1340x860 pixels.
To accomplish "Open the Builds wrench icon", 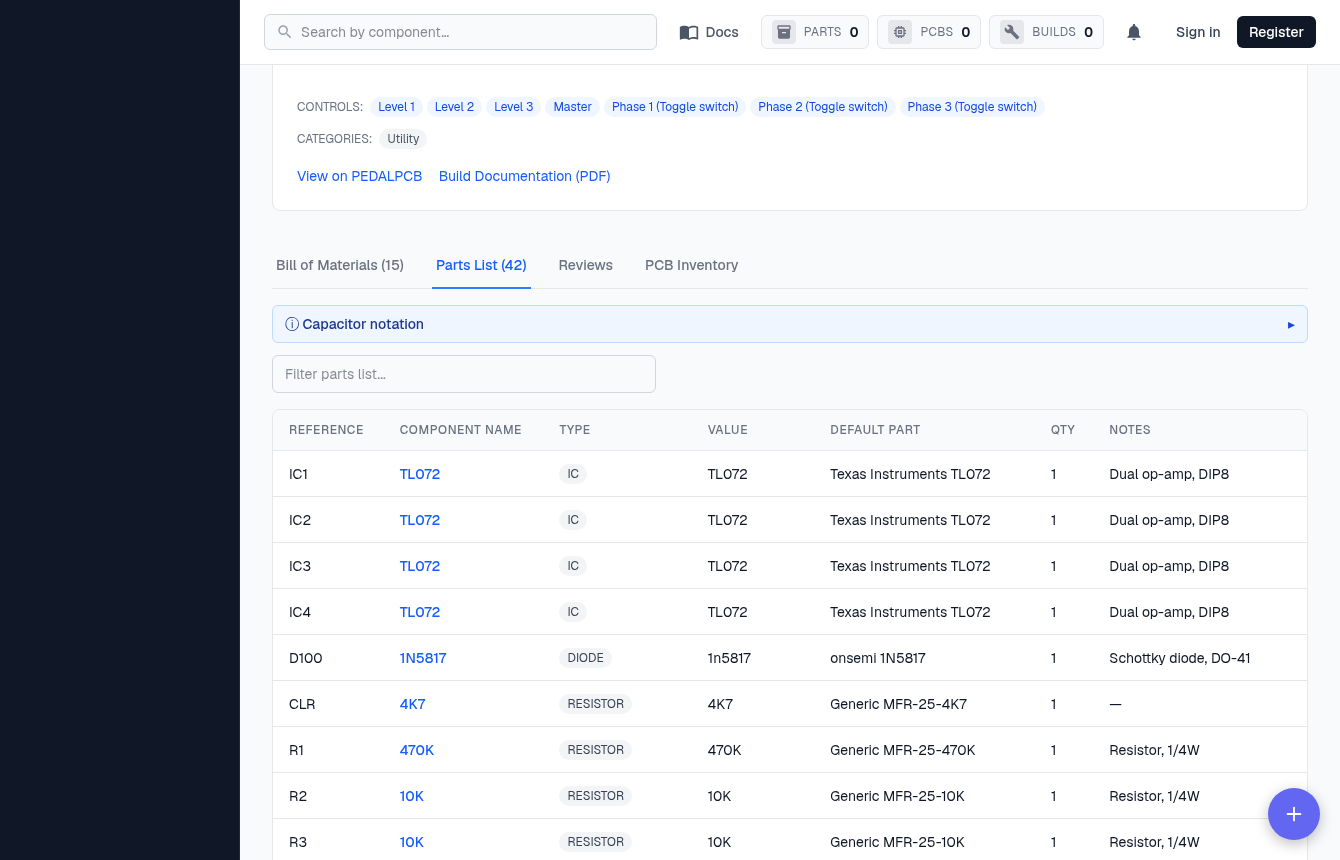I will [1012, 32].
